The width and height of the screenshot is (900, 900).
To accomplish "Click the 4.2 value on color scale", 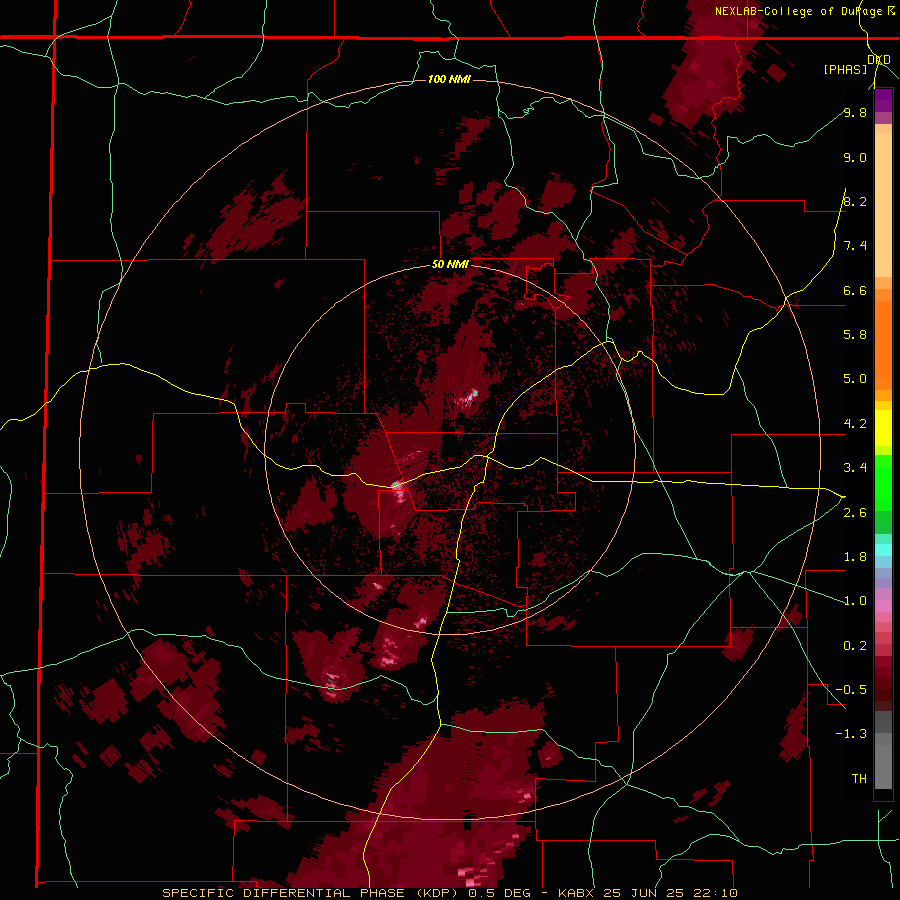I will (855, 424).
